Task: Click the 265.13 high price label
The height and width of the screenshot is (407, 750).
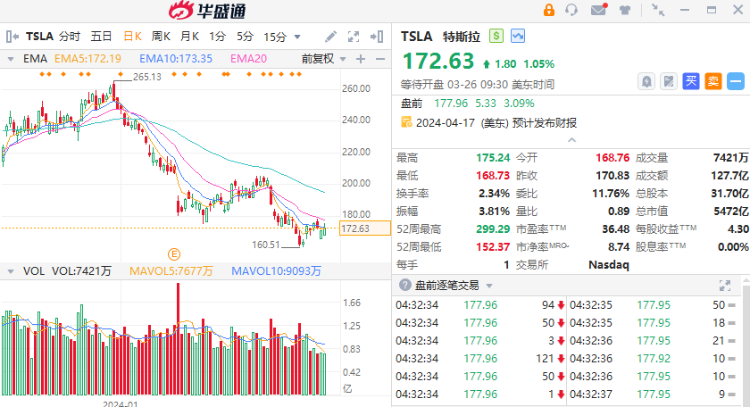Action: click(x=147, y=77)
